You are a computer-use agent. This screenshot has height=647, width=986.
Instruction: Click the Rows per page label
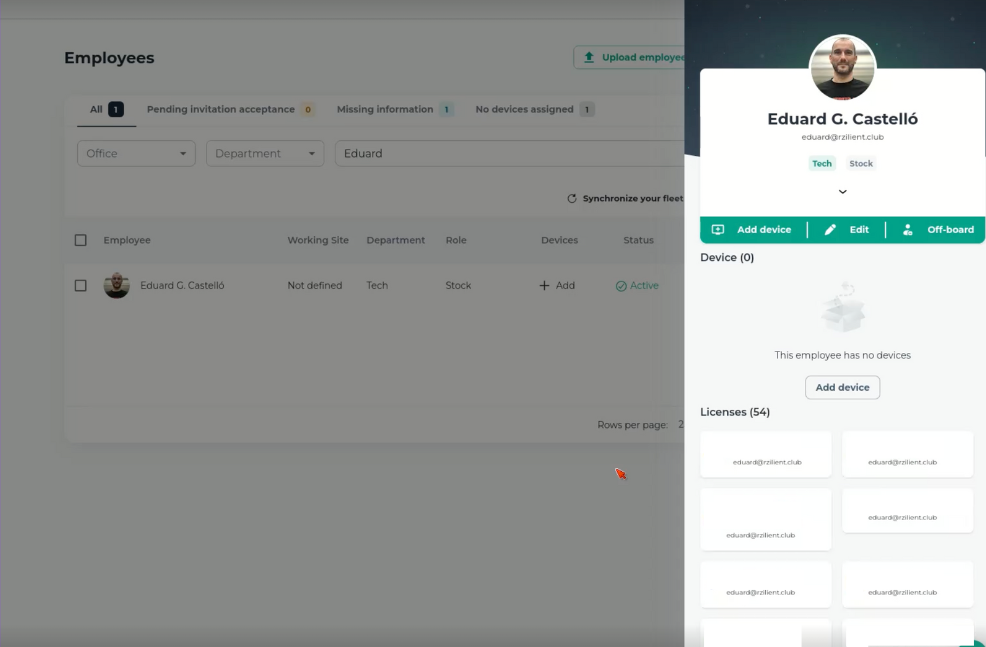(632, 425)
